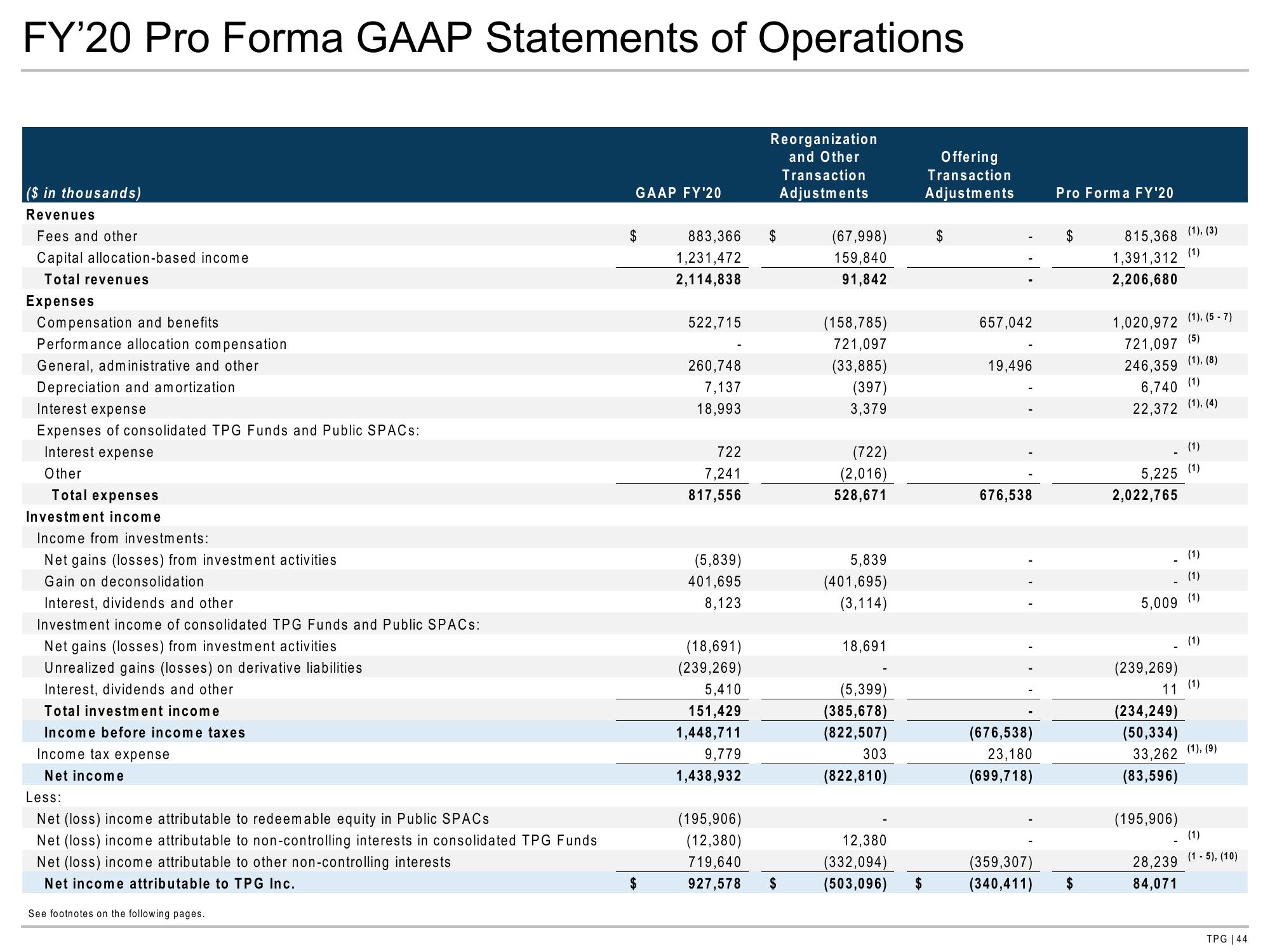Click 'Income tax expense' row label
The width and height of the screenshot is (1270, 952).
(104, 754)
